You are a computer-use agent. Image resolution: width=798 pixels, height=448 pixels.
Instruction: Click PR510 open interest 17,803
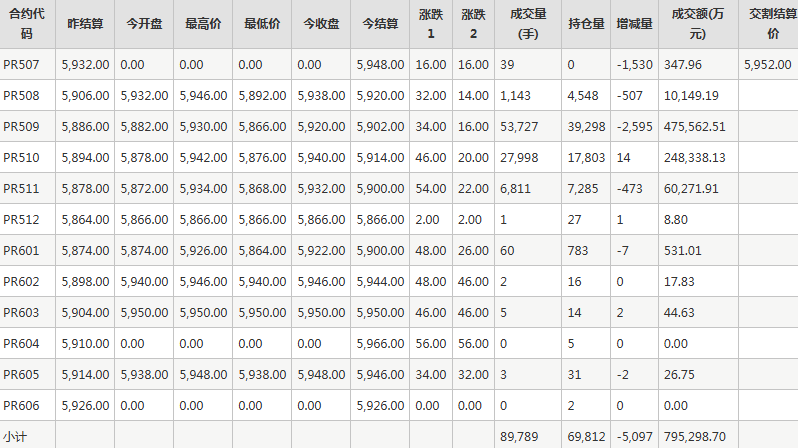[x=586, y=158]
